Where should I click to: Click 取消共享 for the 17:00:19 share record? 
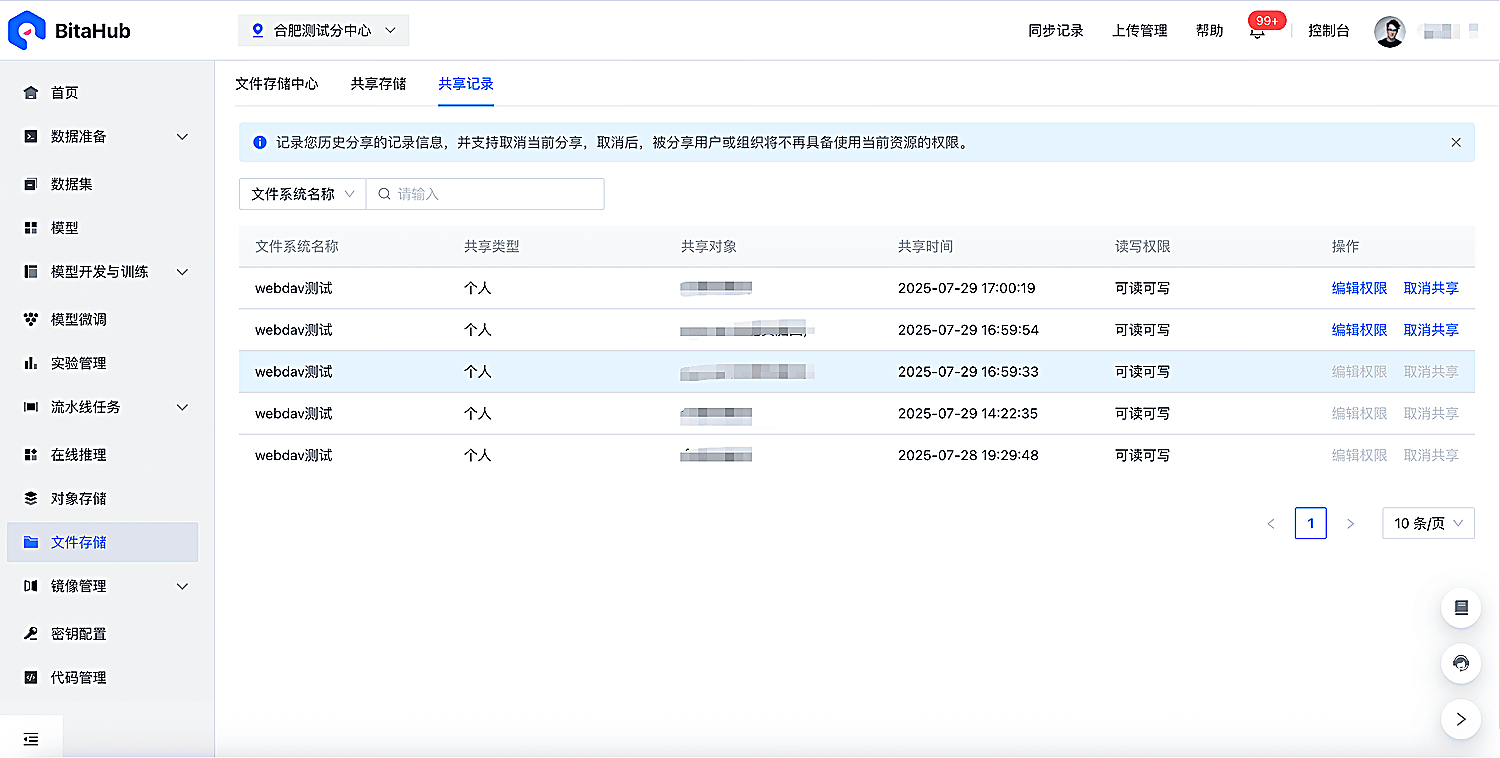1431,288
